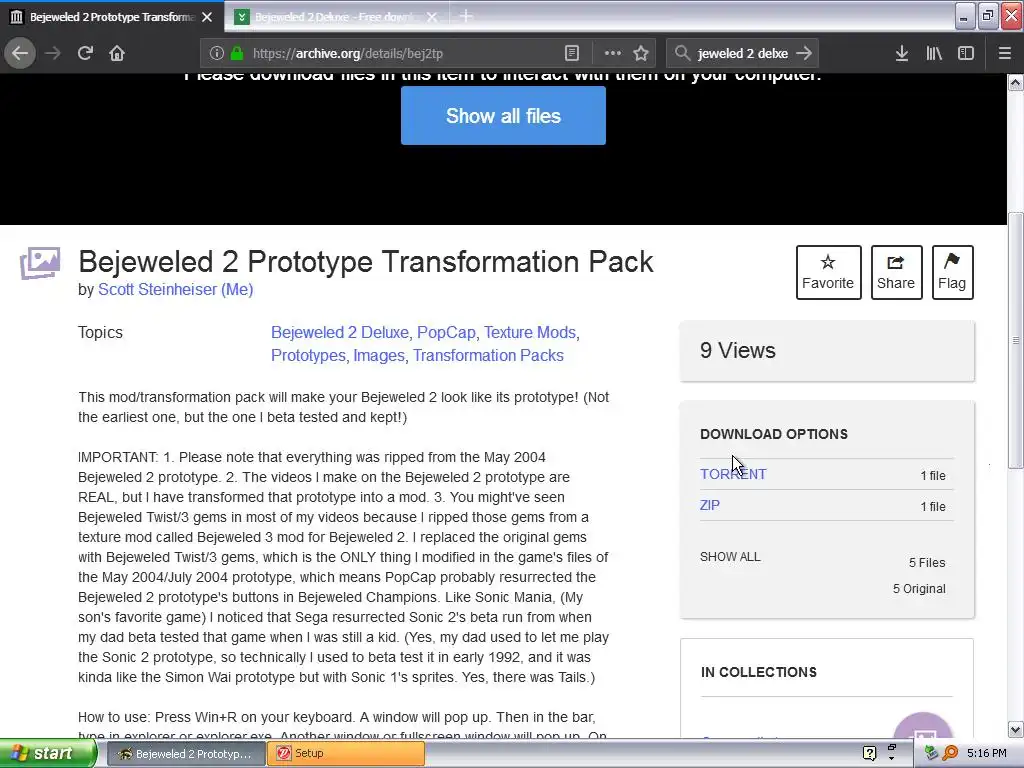Open the Library toolbar icon
1024x768 pixels.
pyautogui.click(x=934, y=53)
